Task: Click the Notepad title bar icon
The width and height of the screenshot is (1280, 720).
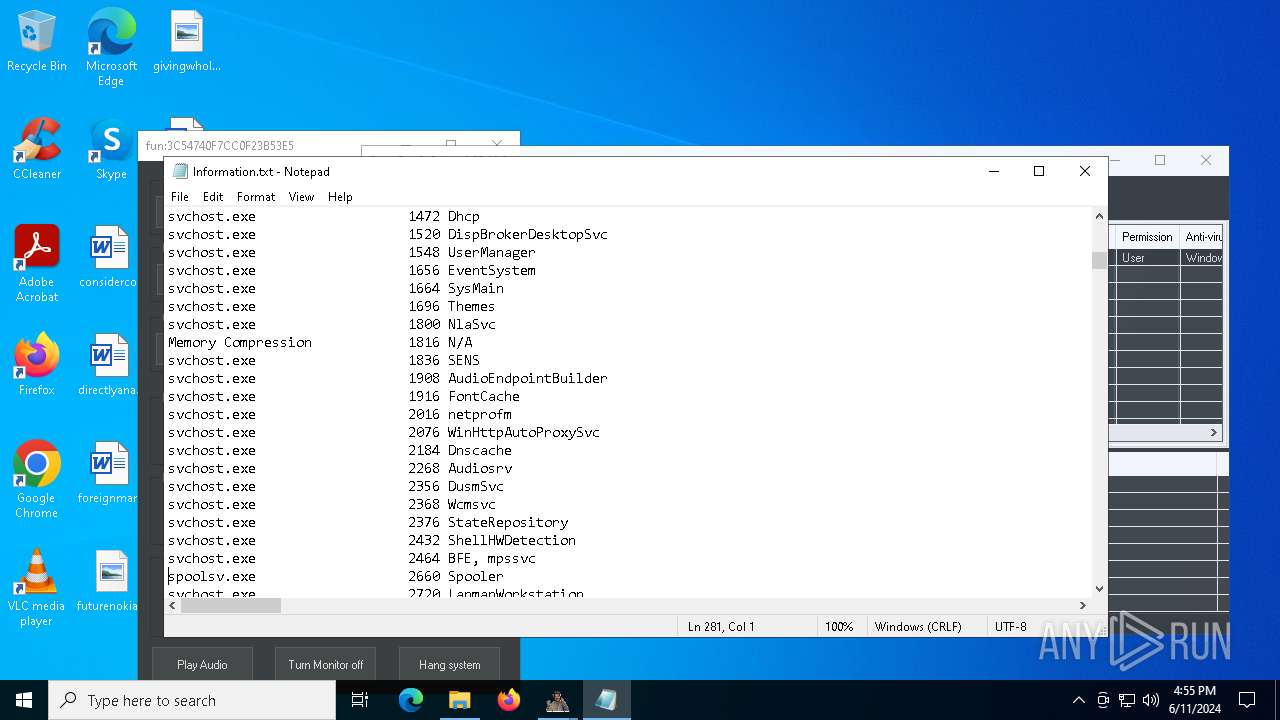Action: [180, 171]
